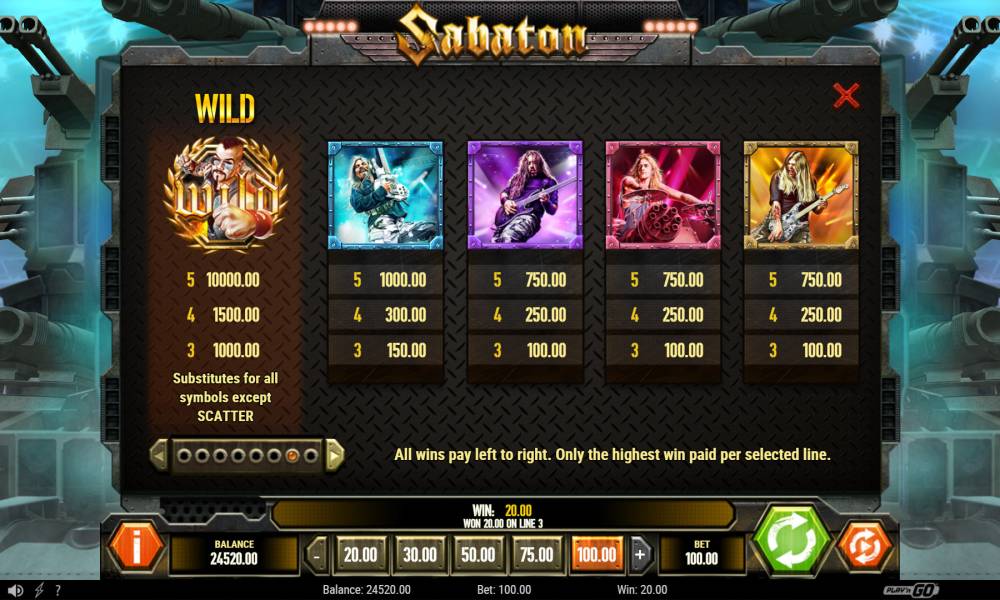Click the blue guitarist symbol thumbnail
This screenshot has height=600, width=1000.
coord(385,195)
